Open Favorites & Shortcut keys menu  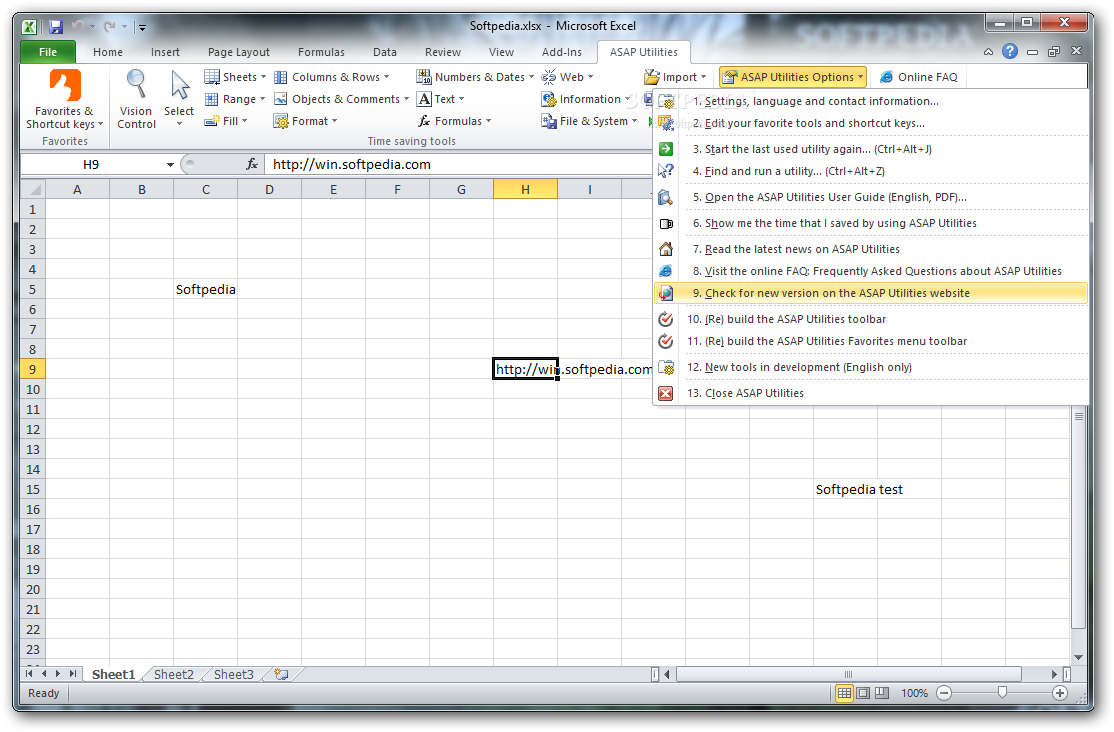click(x=65, y=99)
